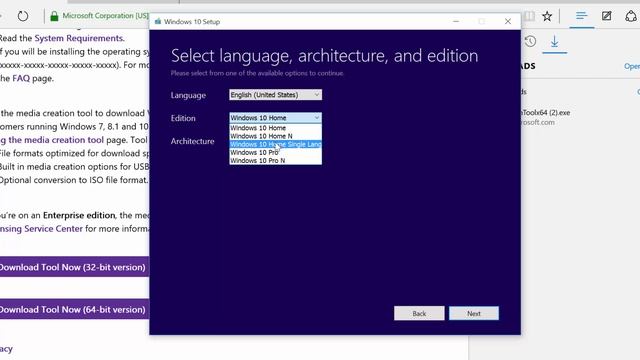The height and width of the screenshot is (360, 640).
Task: Open the System Requirements link
Action: pyautogui.click(x=79, y=38)
